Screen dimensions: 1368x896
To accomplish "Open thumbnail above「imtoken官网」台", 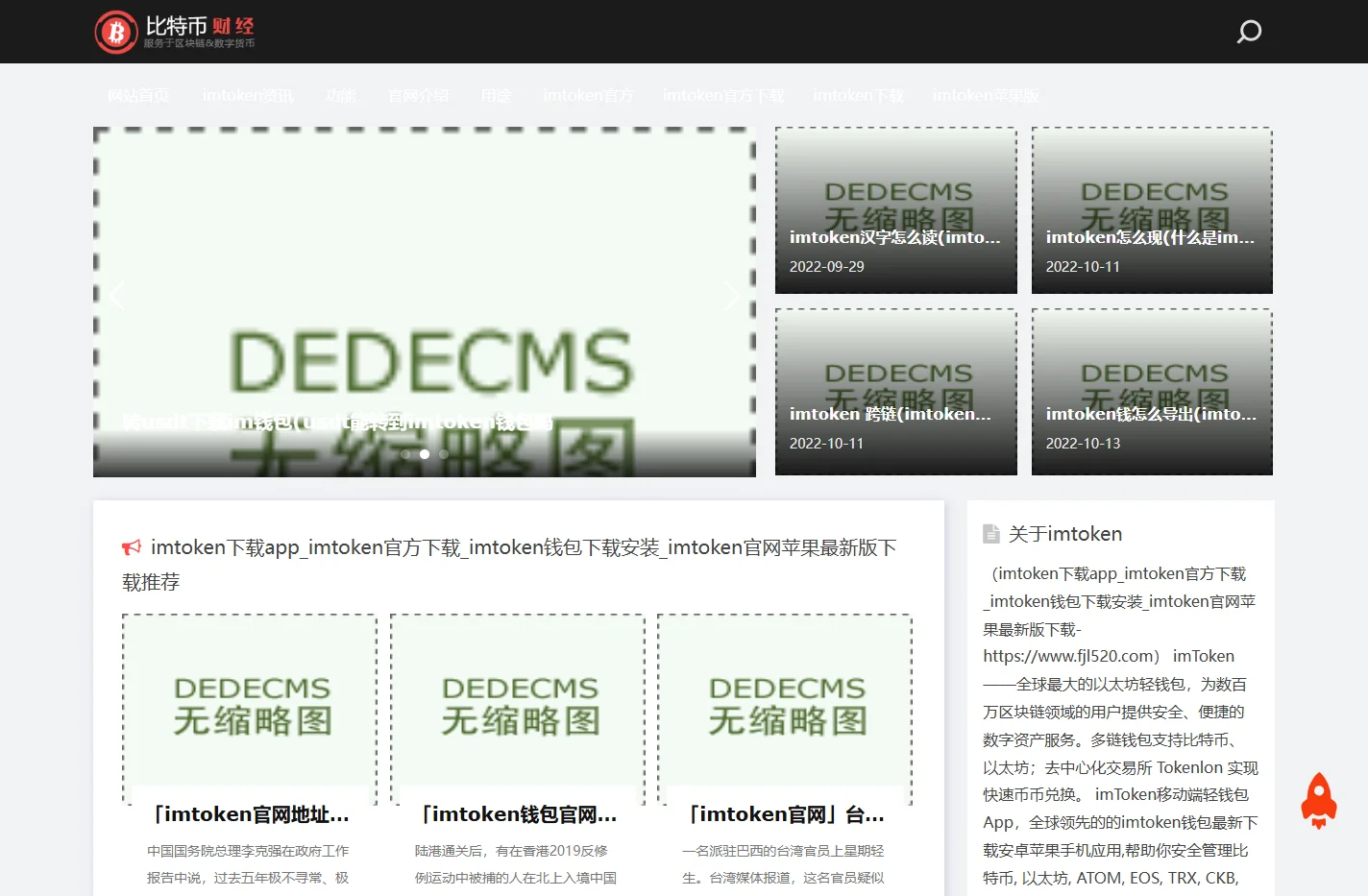I will coord(785,709).
